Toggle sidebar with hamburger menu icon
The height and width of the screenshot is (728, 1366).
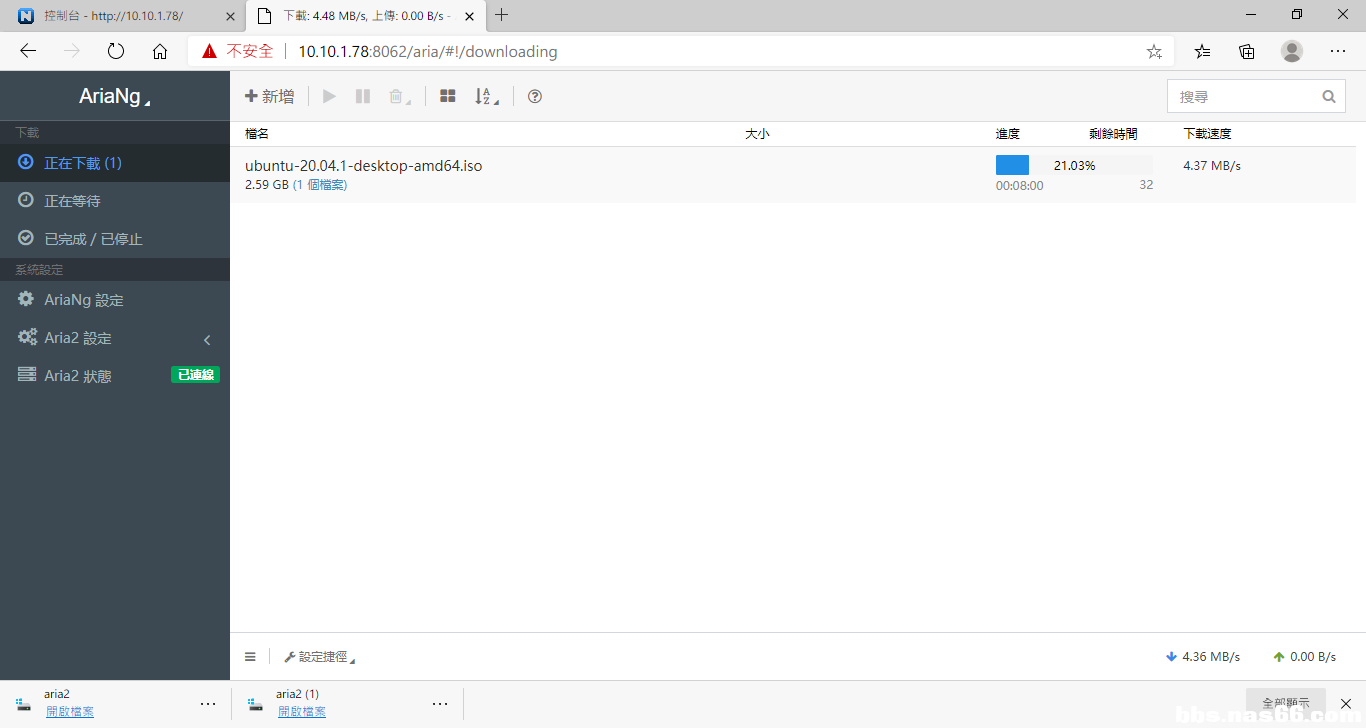tap(250, 657)
